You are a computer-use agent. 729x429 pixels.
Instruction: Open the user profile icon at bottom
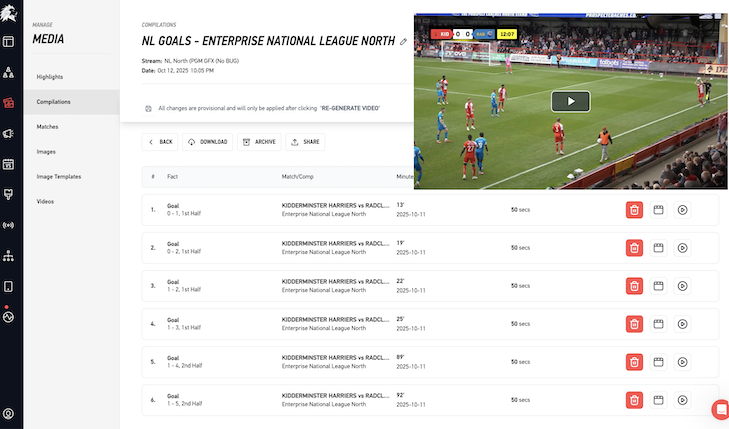point(9,413)
